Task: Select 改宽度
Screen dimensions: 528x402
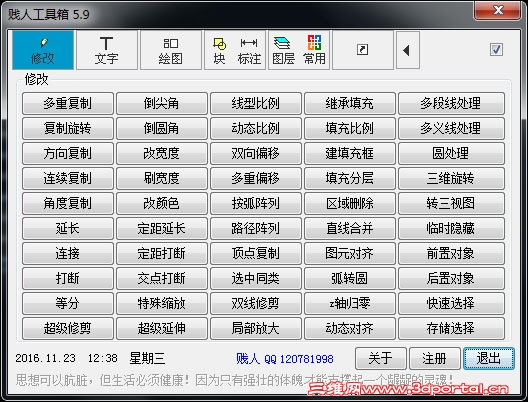Action: tap(162, 154)
